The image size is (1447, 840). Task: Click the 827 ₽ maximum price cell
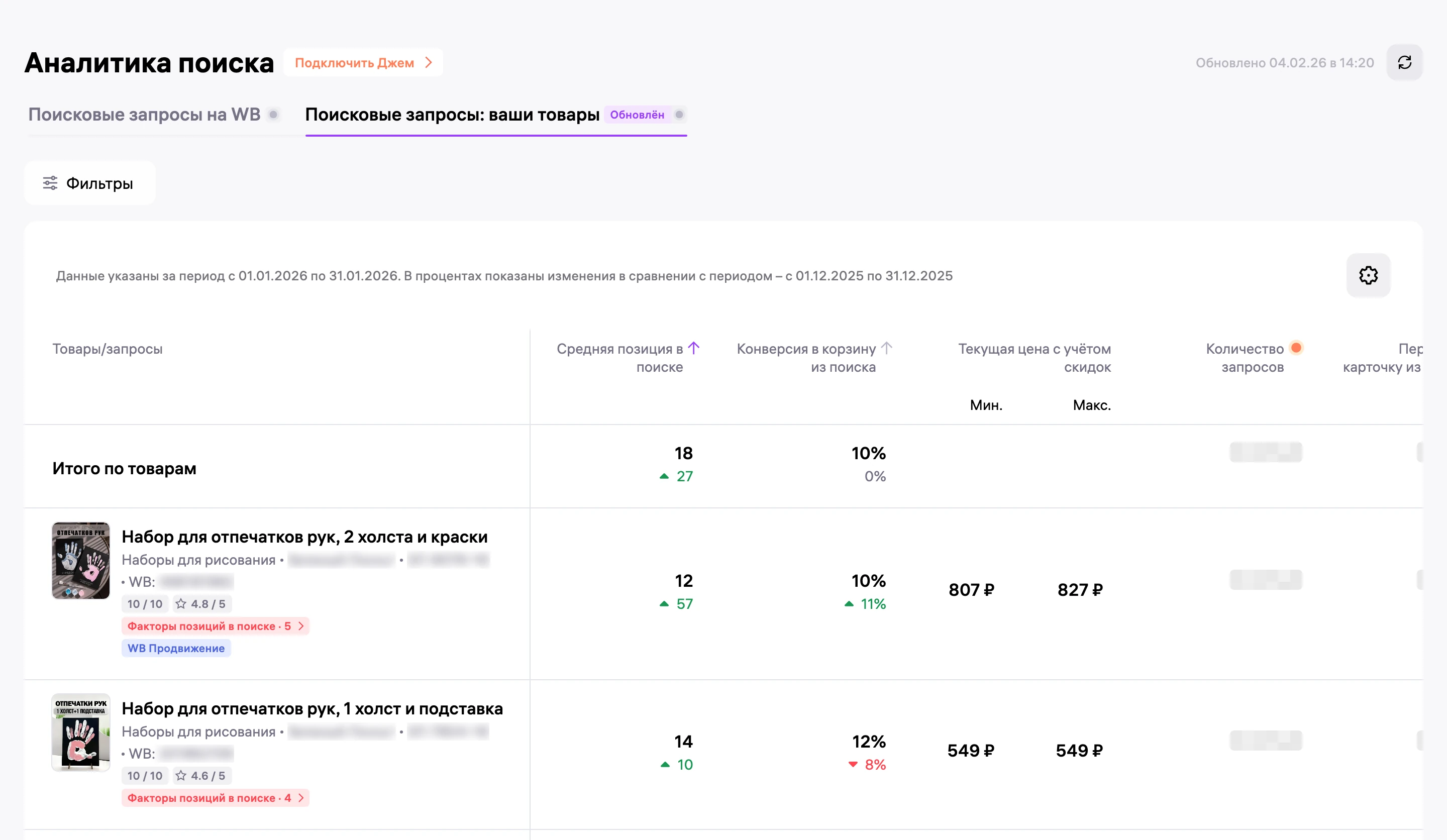point(1080,590)
